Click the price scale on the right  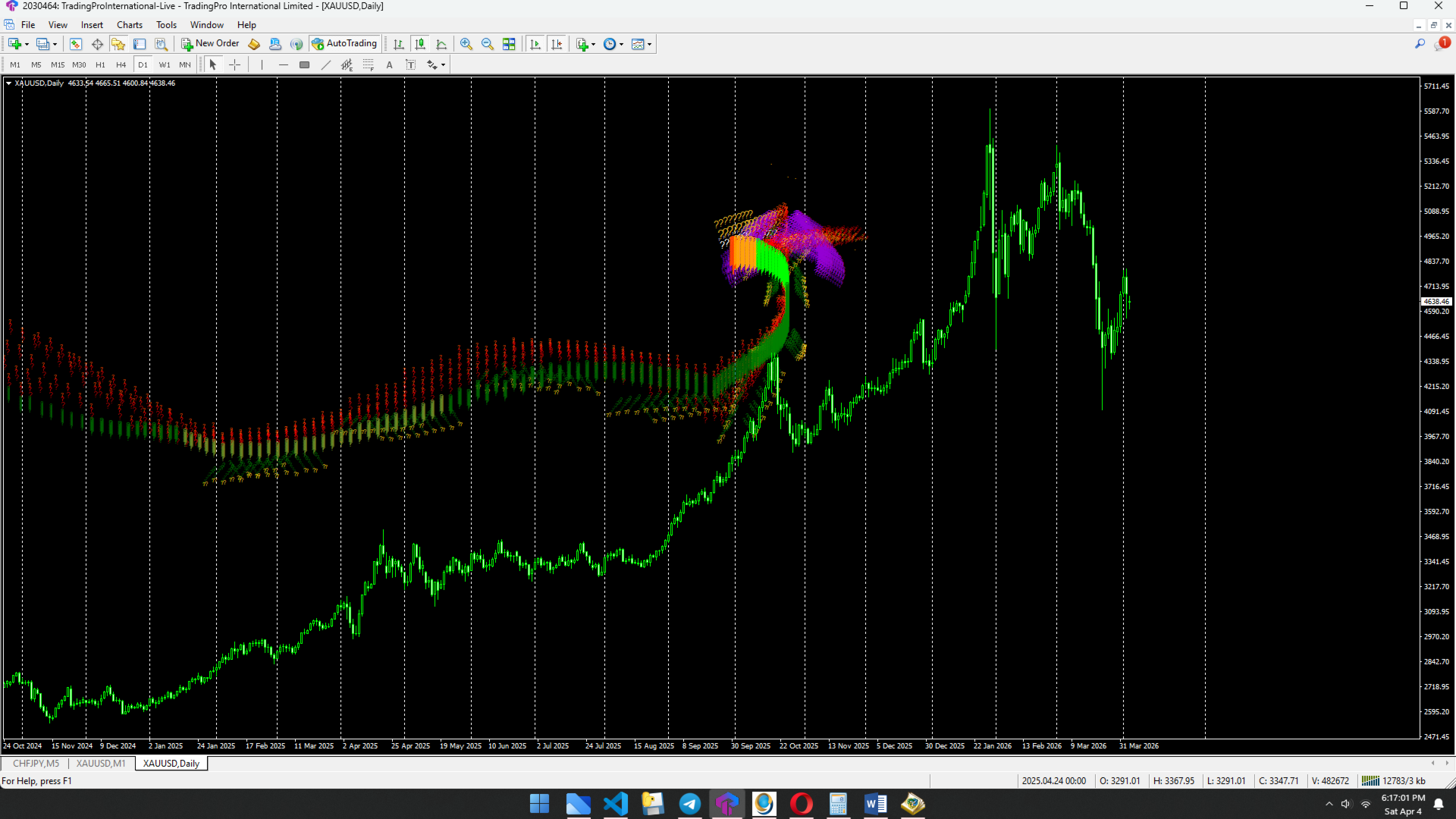coord(1436,409)
